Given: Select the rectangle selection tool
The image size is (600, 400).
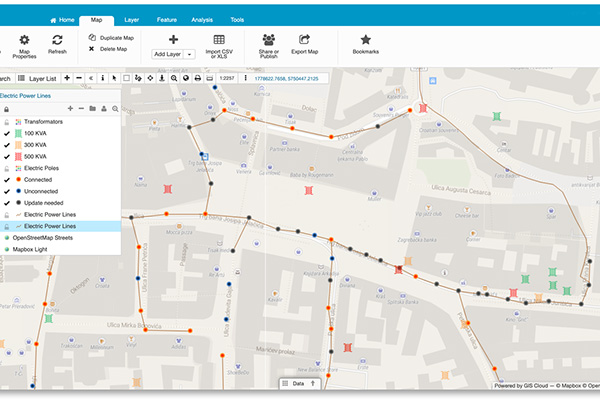Looking at the screenshot, I should [x=126, y=78].
